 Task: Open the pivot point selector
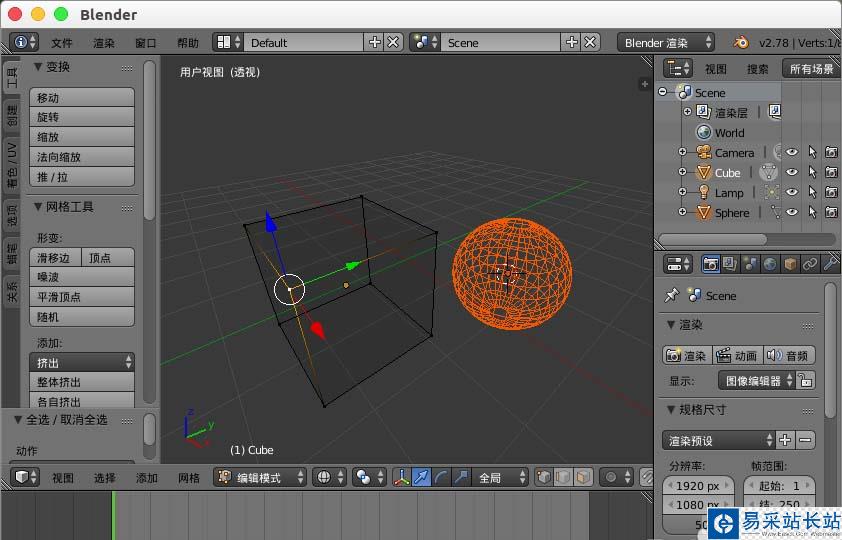tap(369, 477)
